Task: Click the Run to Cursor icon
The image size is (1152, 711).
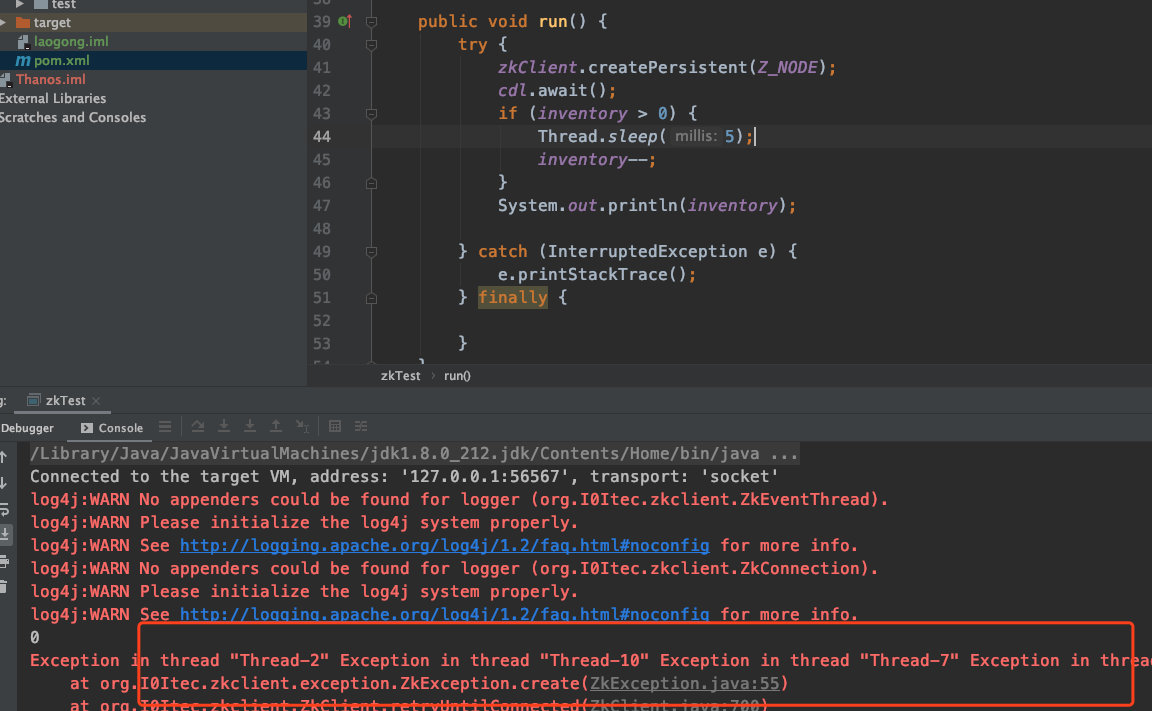Action: pos(302,426)
